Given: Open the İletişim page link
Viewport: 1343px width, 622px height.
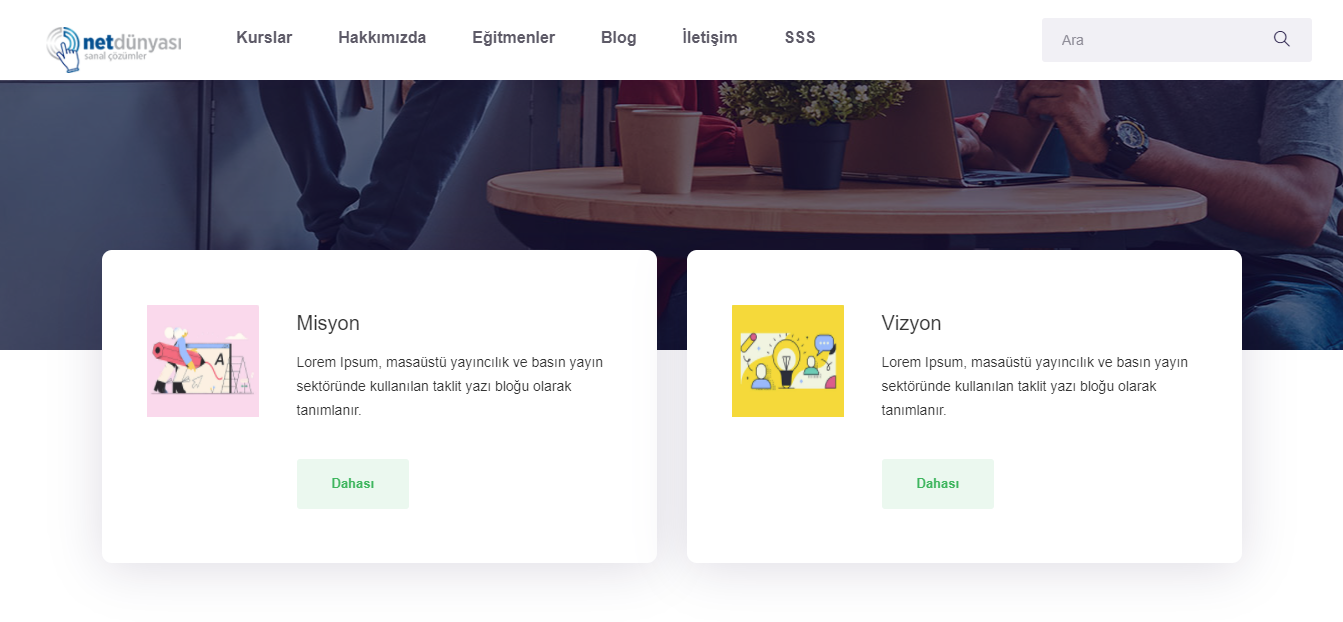Looking at the screenshot, I should pyautogui.click(x=710, y=37).
